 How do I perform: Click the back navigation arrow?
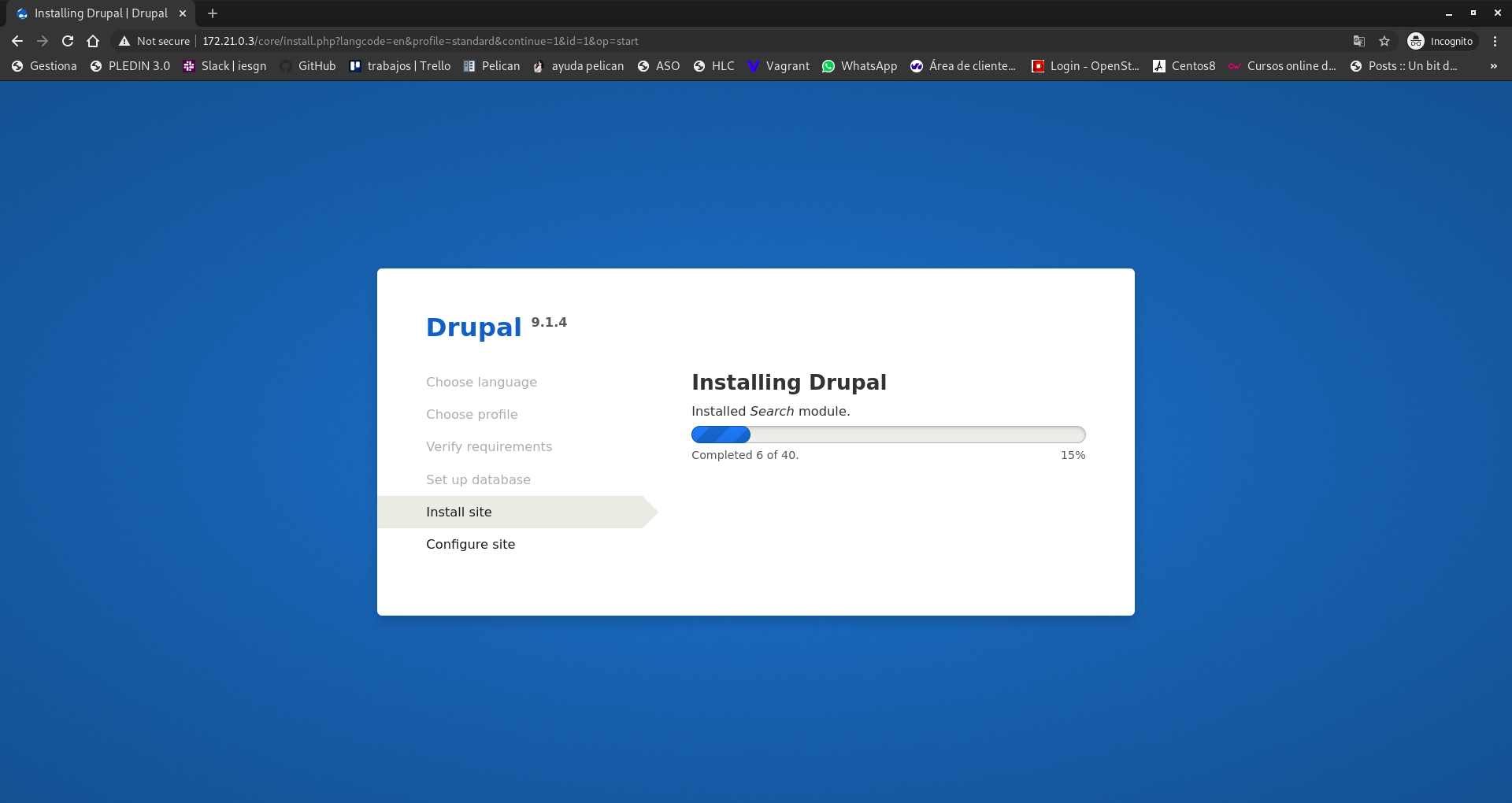pyautogui.click(x=17, y=41)
